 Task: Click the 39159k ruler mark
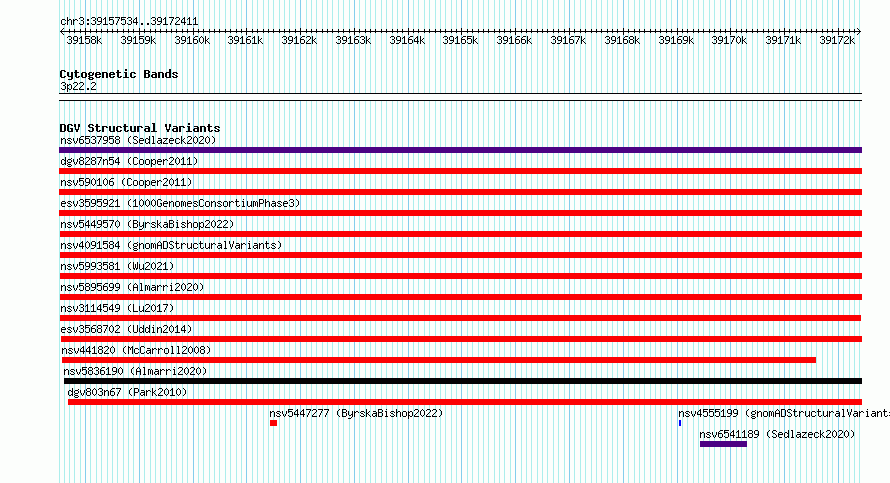[x=138, y=40]
